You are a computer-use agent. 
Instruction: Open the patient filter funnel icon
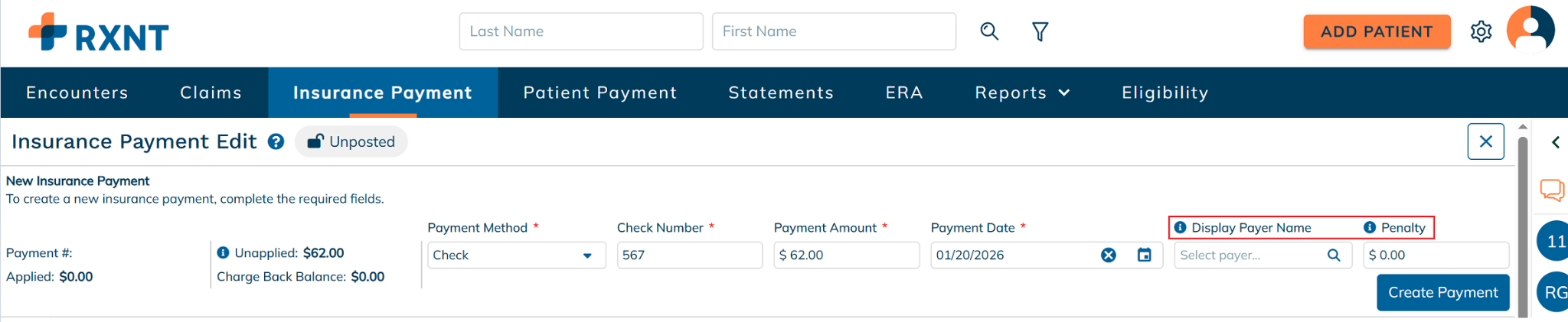pos(1040,31)
